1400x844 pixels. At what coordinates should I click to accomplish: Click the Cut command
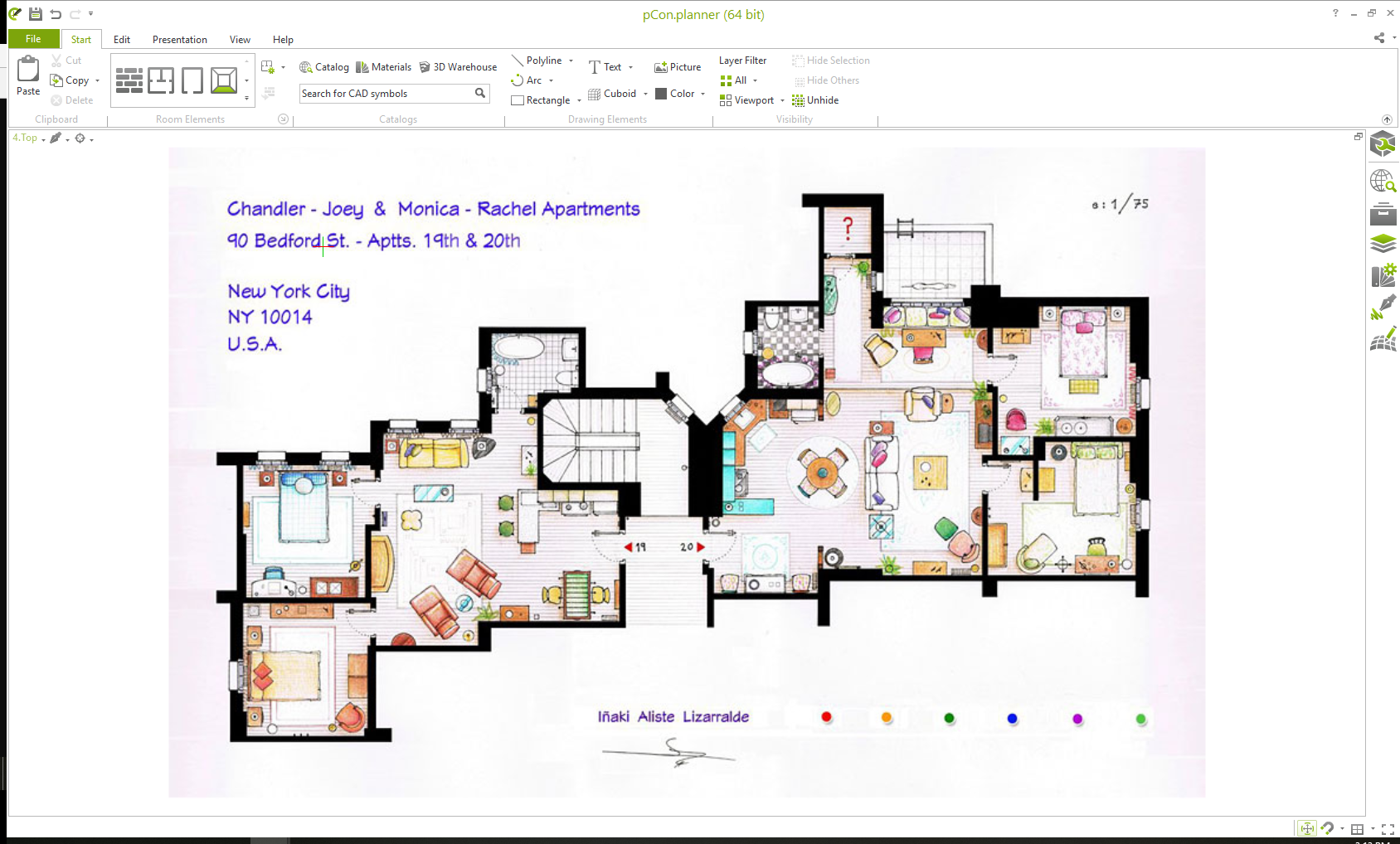pyautogui.click(x=66, y=61)
